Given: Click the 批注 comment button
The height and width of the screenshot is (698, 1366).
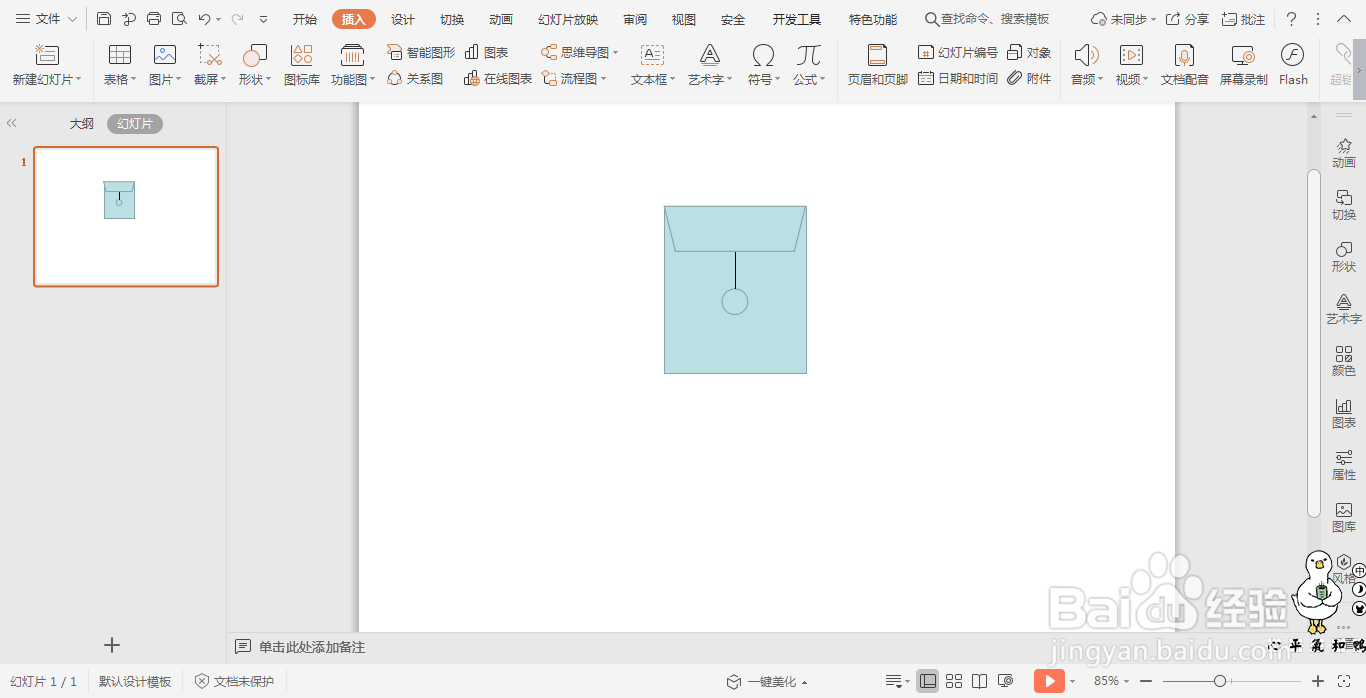Looking at the screenshot, I should (x=1243, y=19).
